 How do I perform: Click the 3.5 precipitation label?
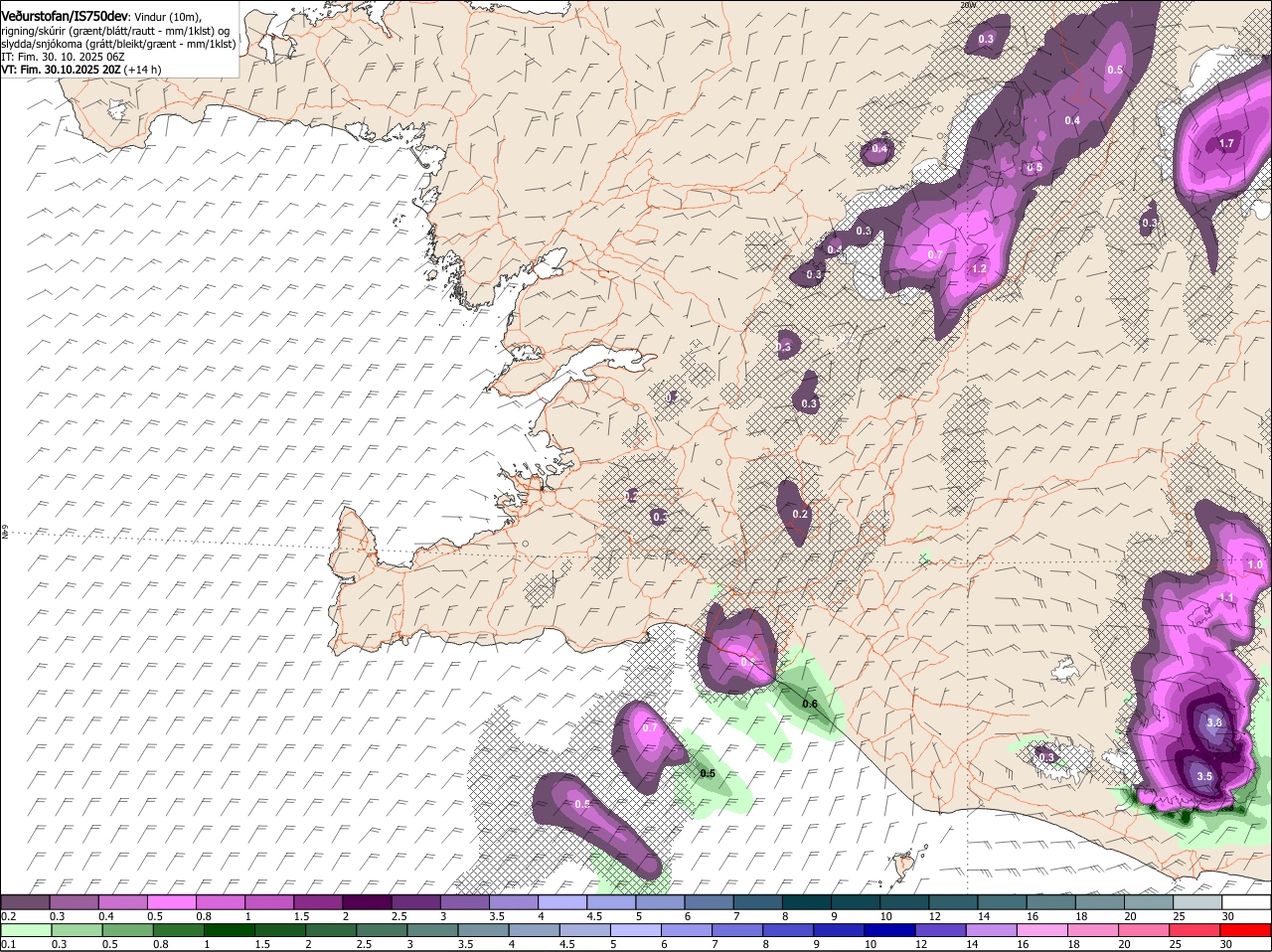(1204, 776)
